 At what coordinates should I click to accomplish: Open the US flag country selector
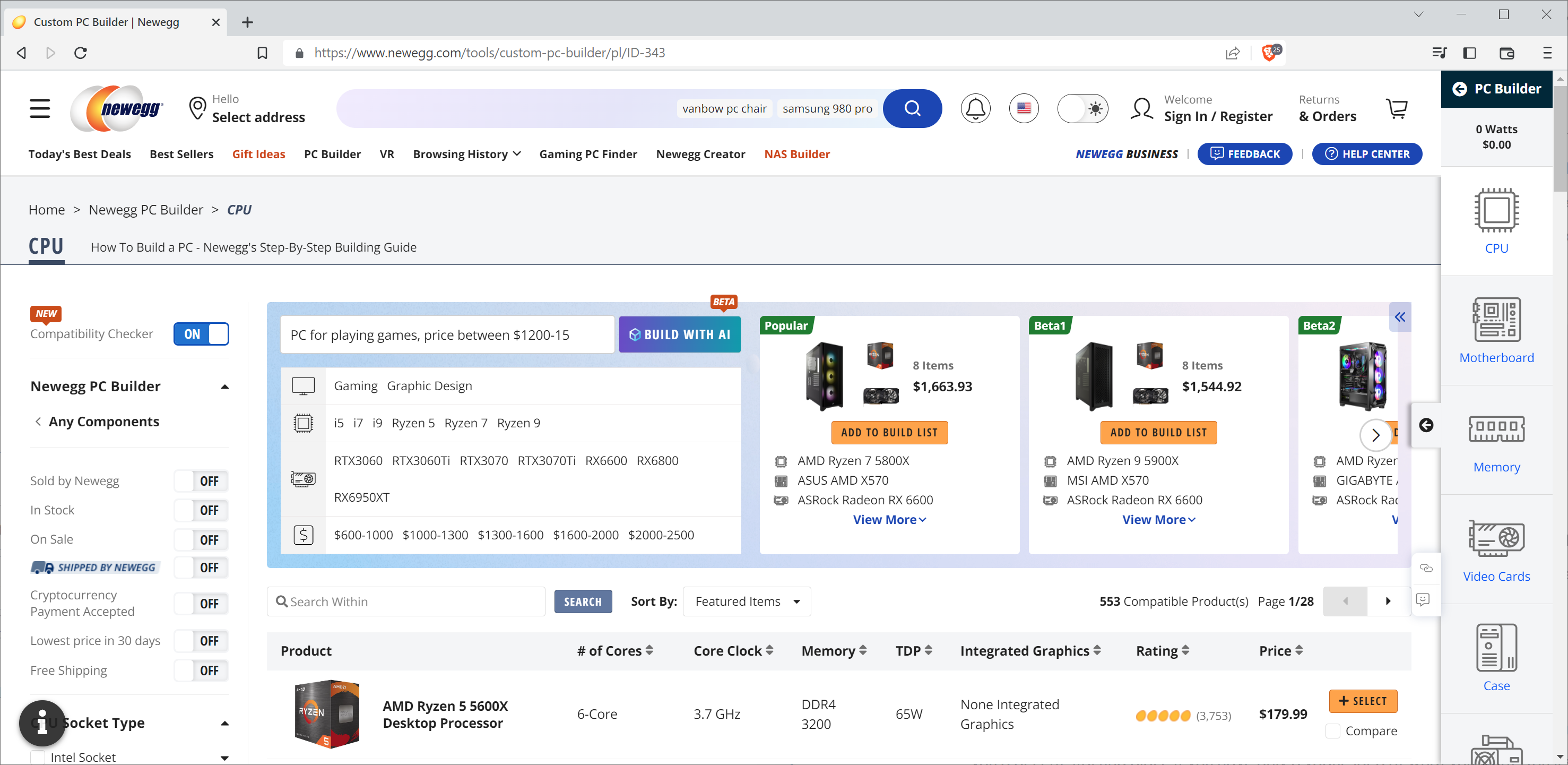pyautogui.click(x=1024, y=108)
